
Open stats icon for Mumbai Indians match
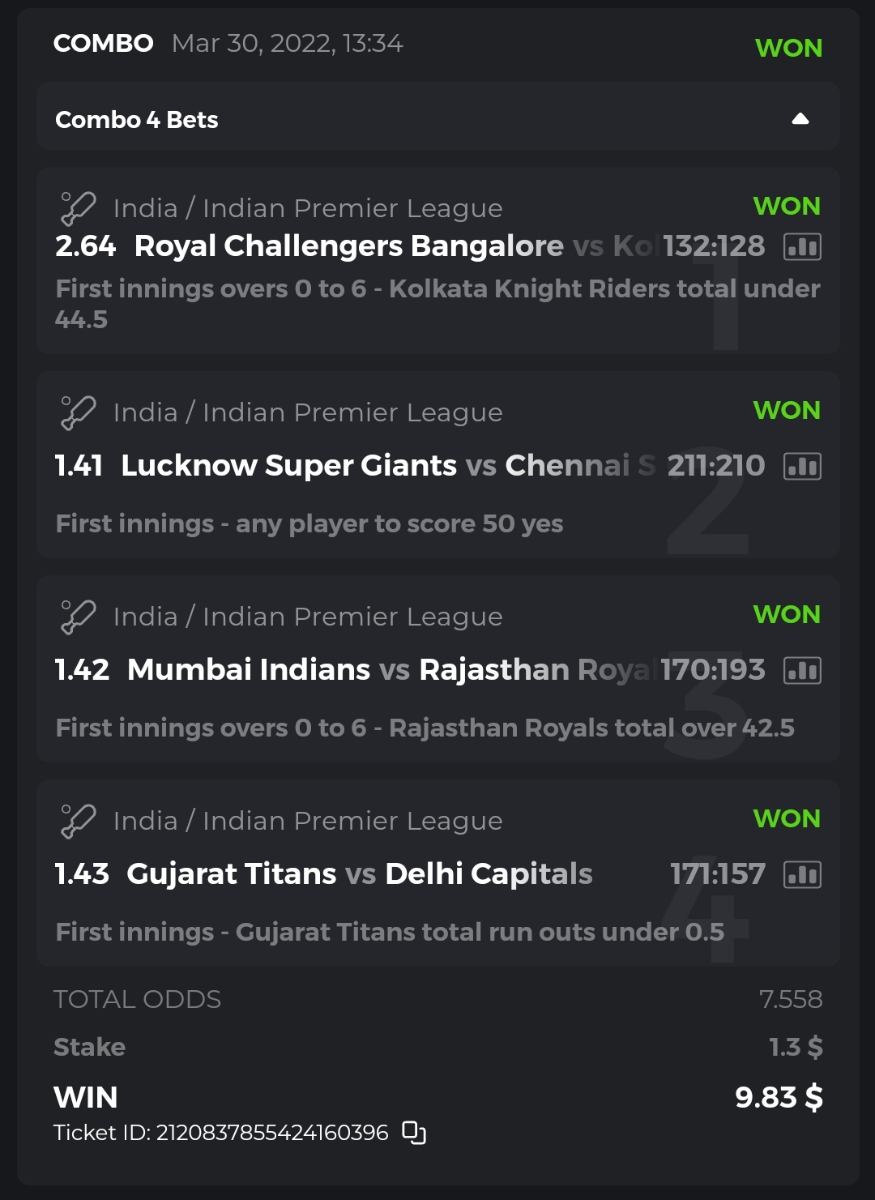pos(802,670)
